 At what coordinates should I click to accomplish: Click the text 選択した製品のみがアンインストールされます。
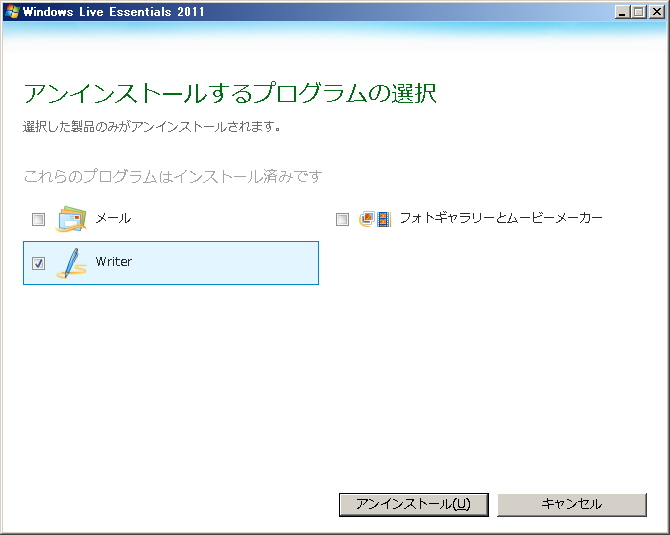[x=152, y=127]
